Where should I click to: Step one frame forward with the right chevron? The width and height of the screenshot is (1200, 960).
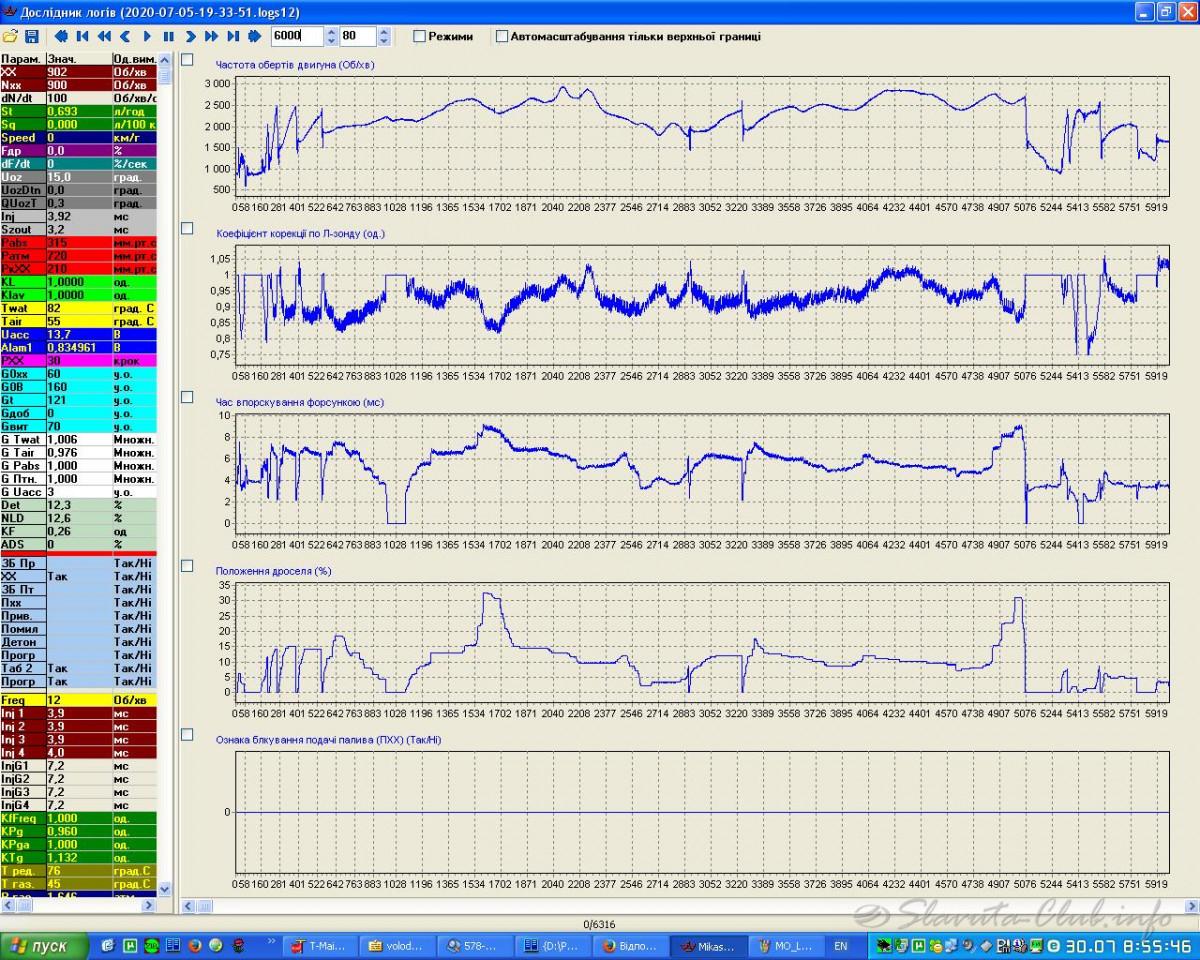pos(190,36)
